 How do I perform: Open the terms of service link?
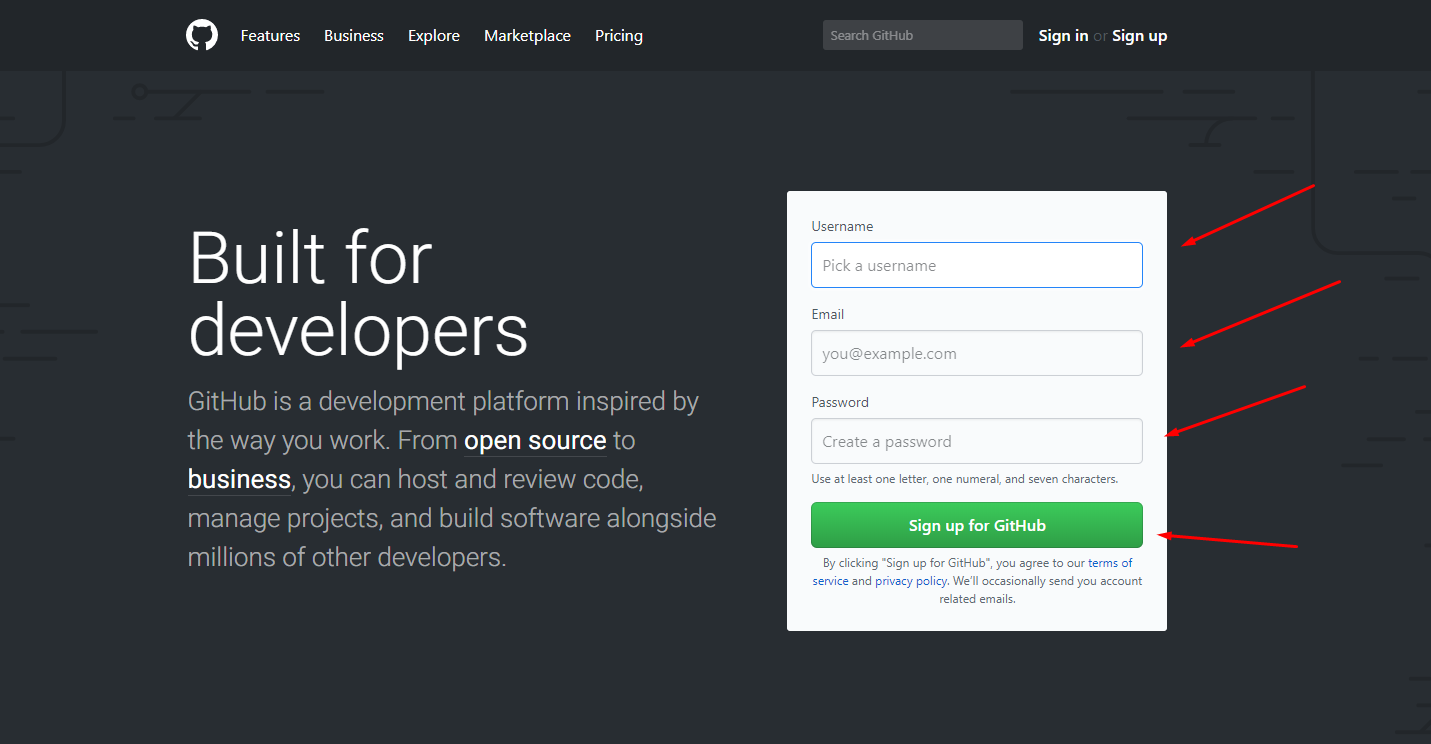pos(1110,564)
